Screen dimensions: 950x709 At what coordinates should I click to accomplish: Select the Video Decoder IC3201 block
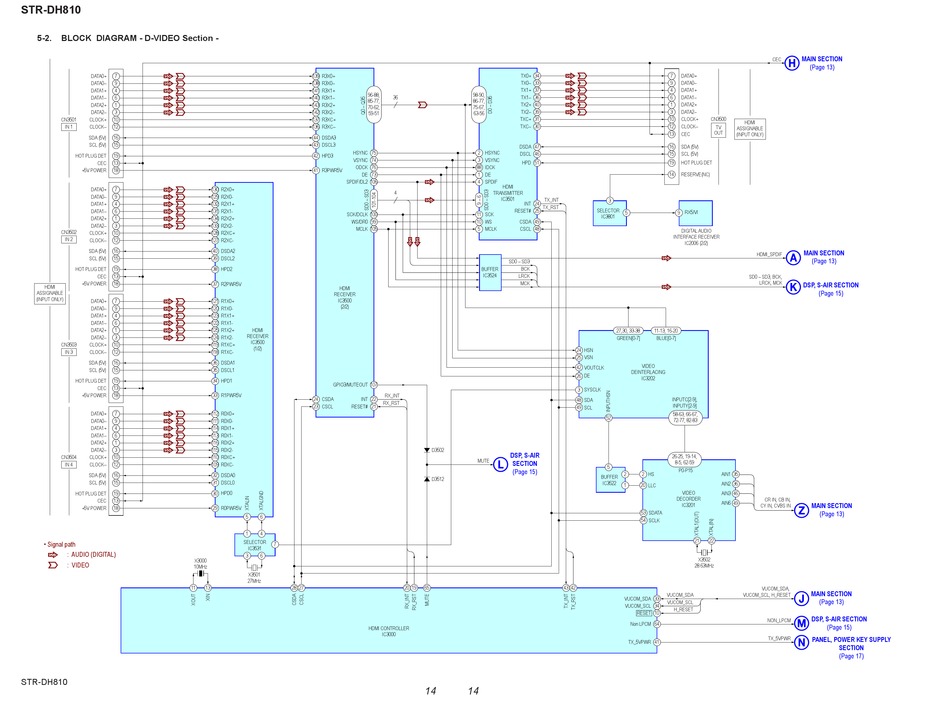pyautogui.click(x=689, y=501)
